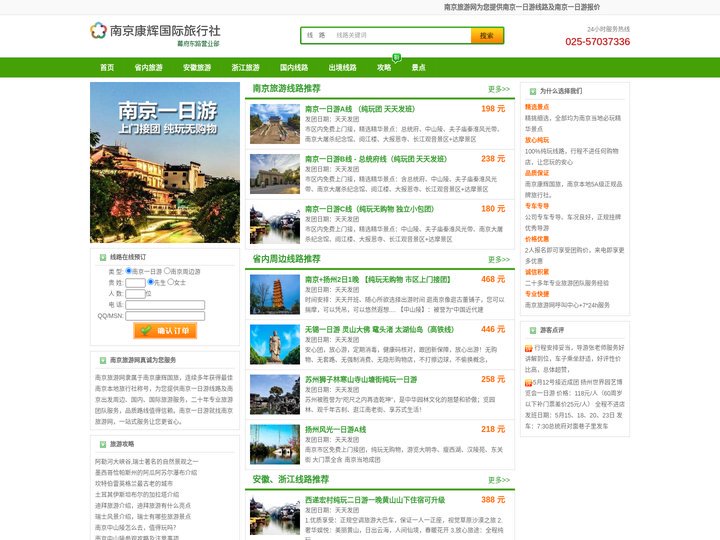The image size is (720, 540).
Task: Open 出境线路 navigation item
Action: (x=343, y=68)
